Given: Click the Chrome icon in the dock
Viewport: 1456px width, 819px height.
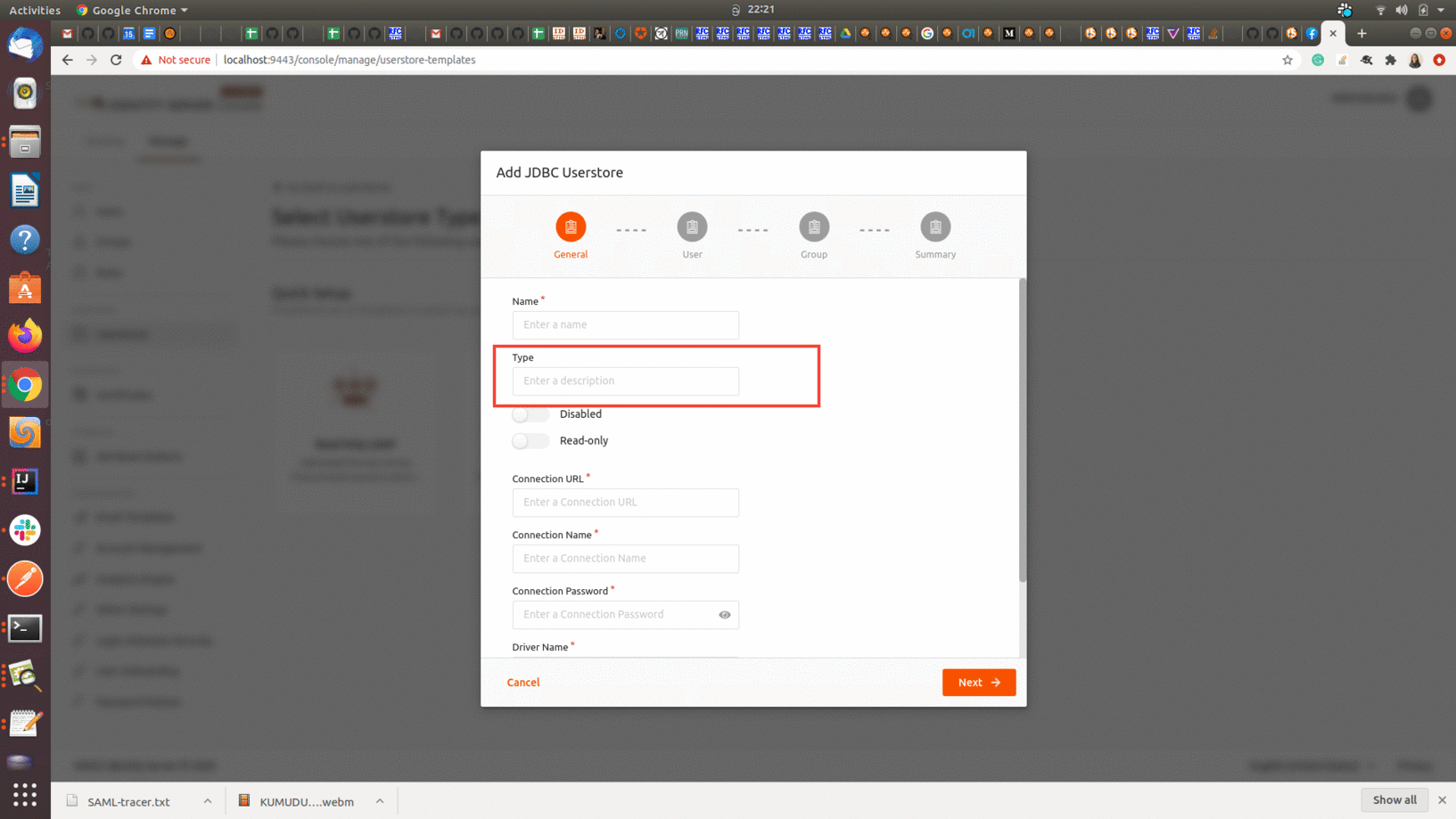Looking at the screenshot, I should (25, 385).
